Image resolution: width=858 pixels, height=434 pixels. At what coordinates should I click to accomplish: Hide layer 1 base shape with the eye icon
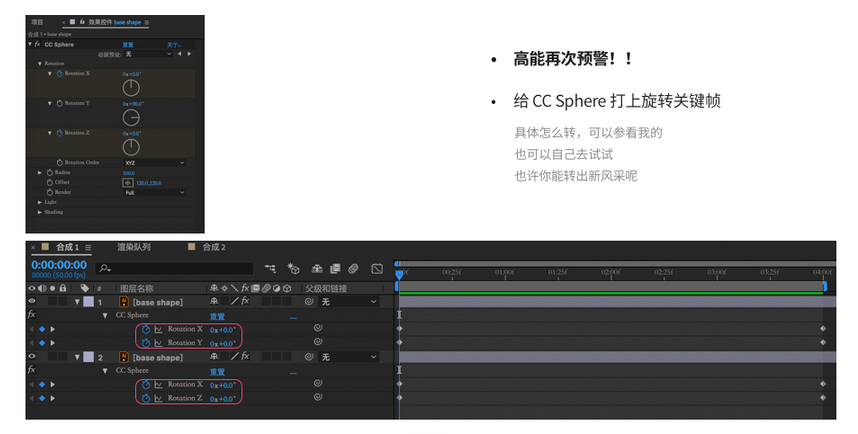click(32, 301)
